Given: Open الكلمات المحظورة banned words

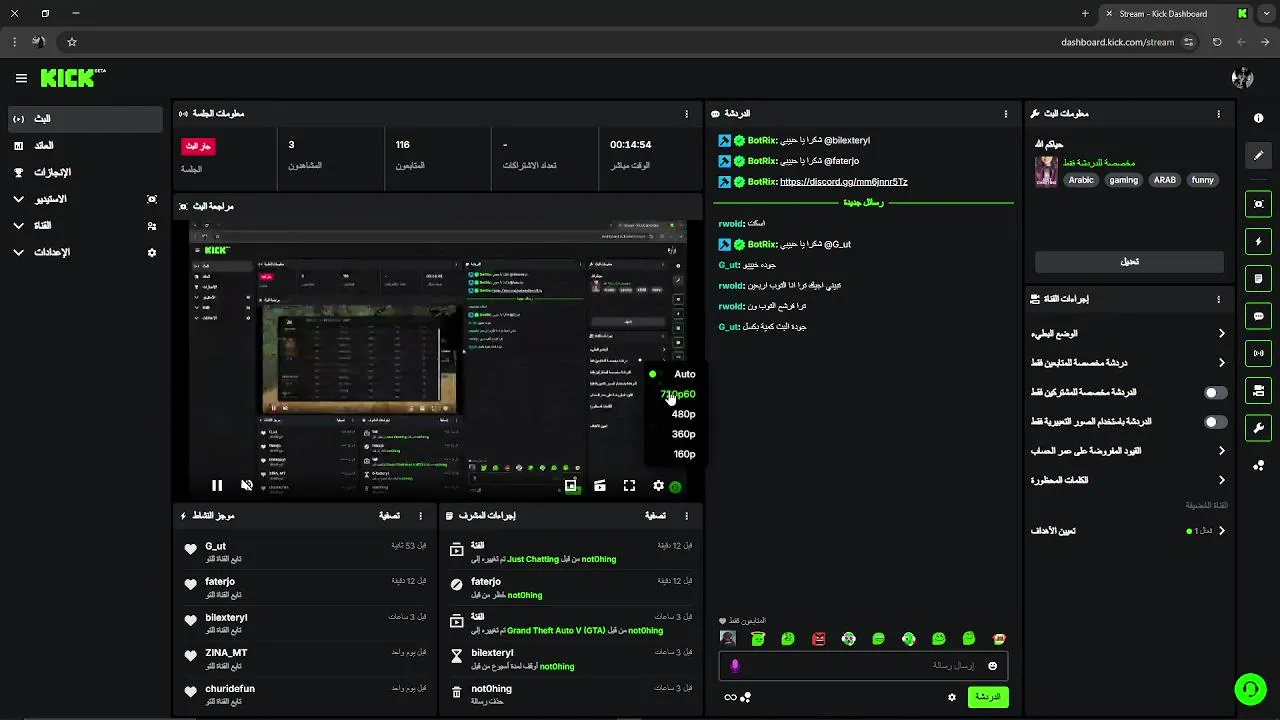Looking at the screenshot, I should coord(1128,480).
